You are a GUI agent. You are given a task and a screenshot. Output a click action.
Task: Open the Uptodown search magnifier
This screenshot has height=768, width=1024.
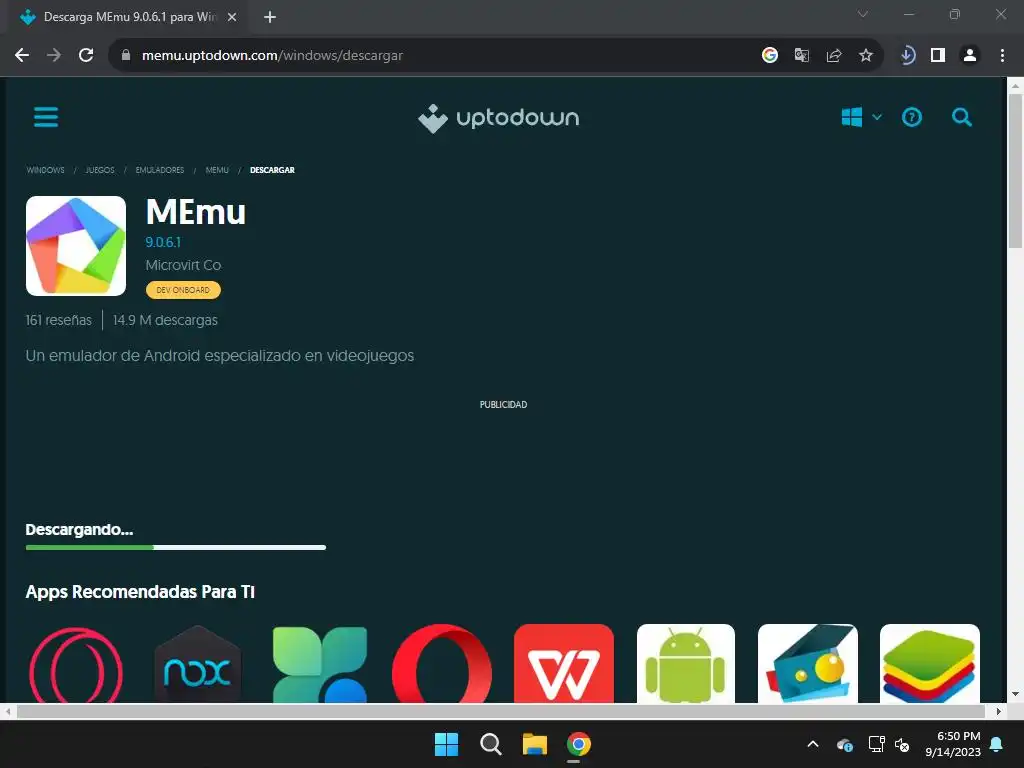(962, 118)
